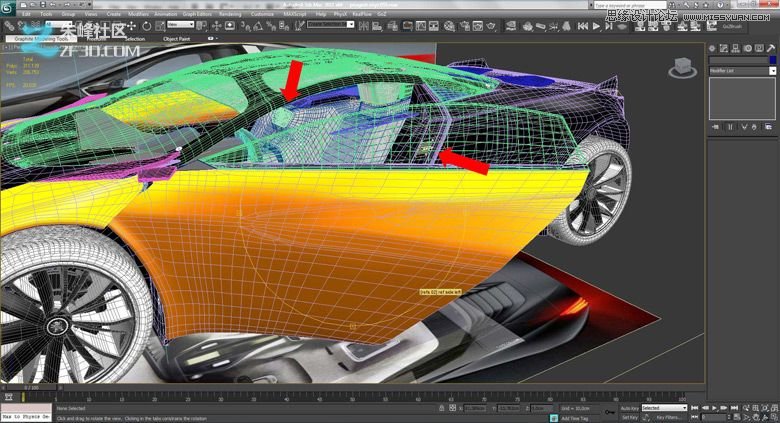Open the Curve Editor icon
The image size is (780, 423).
[x=421, y=26]
